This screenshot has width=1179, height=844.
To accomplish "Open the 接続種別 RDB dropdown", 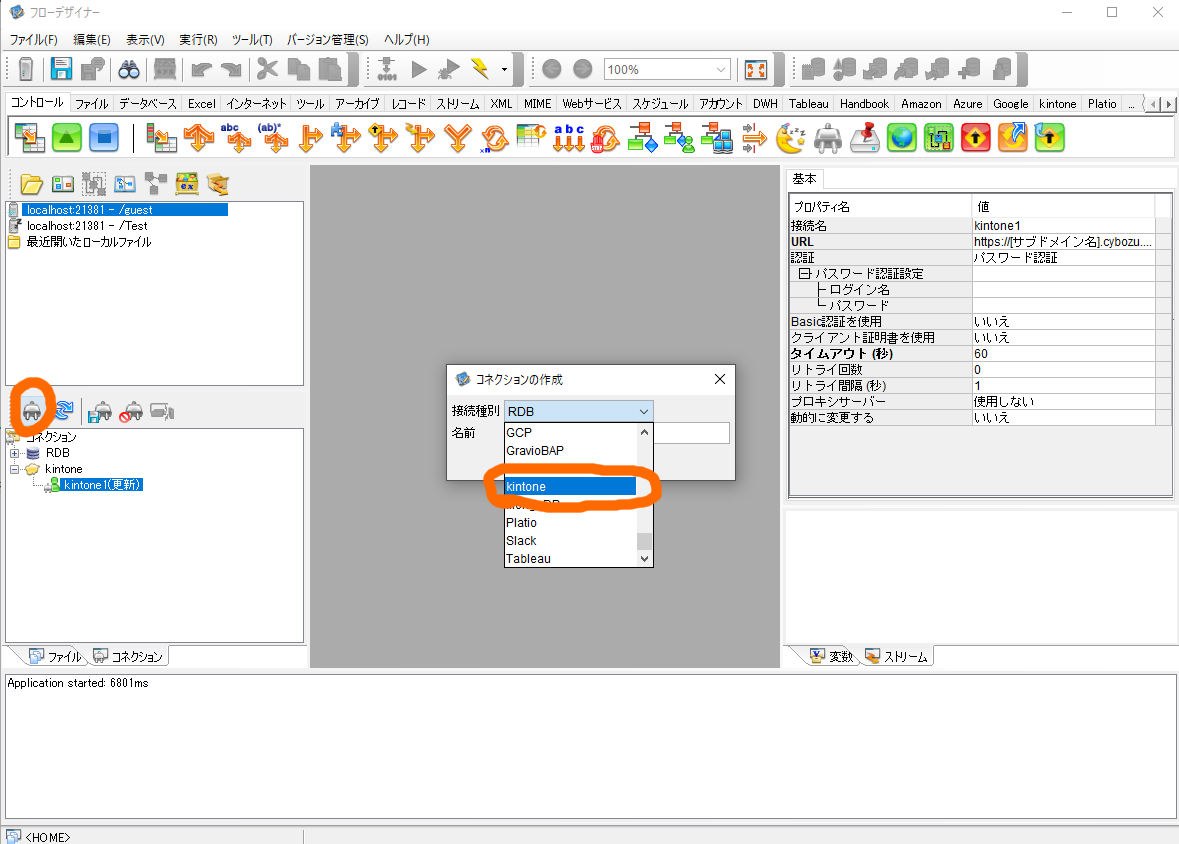I will point(577,411).
